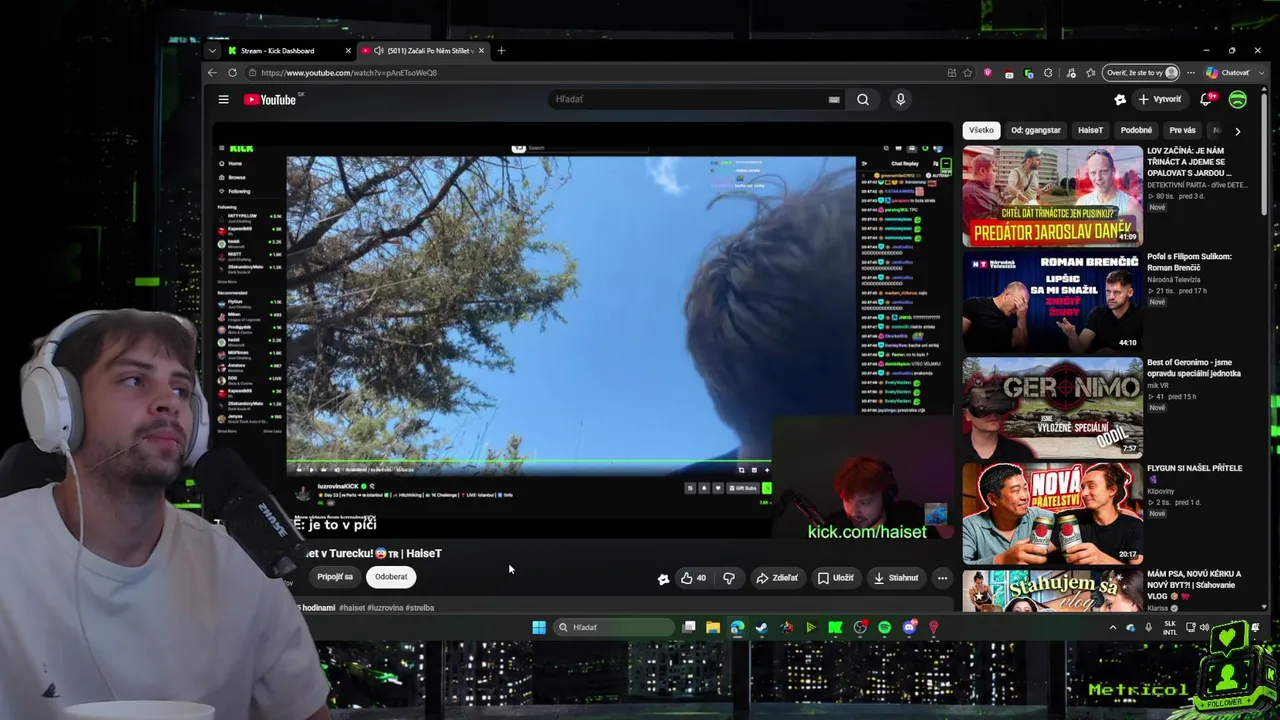Select the HaiseT filter chip
The width and height of the screenshot is (1280, 720).
click(1091, 130)
